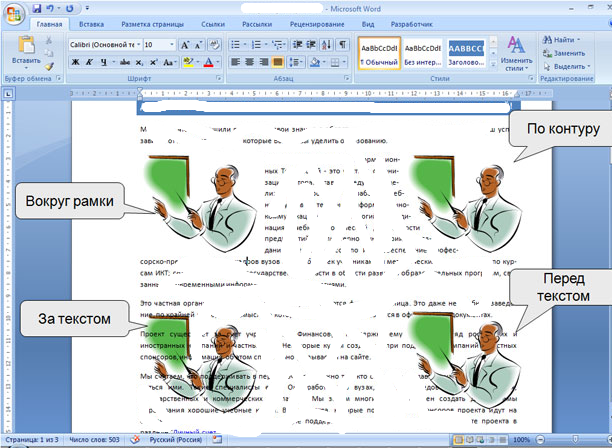The height and width of the screenshot is (448, 612).
Task: Open the Изменить стили dropdown
Action: pyautogui.click(x=516, y=53)
